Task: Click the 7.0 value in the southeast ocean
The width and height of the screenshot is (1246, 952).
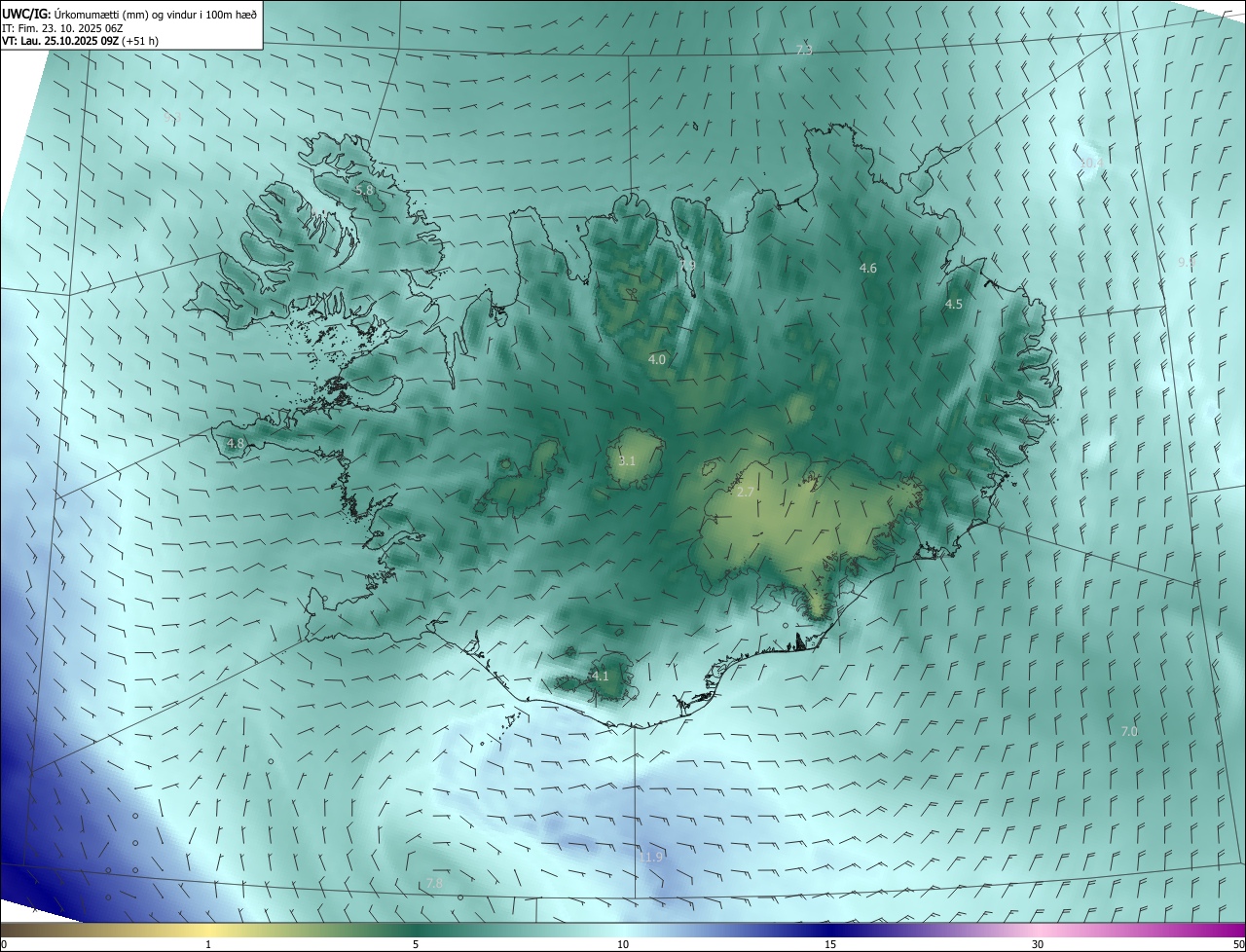Action: [x=1129, y=731]
